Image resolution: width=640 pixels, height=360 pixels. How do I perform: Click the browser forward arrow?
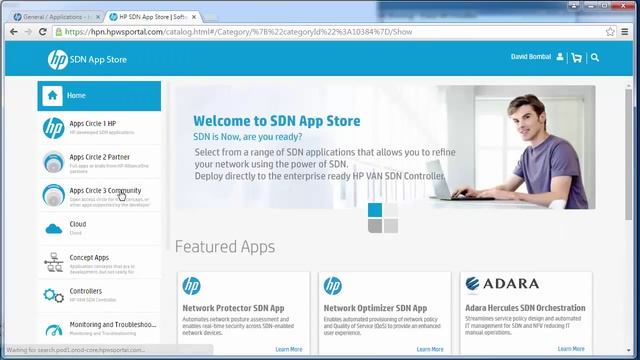tap(28, 32)
